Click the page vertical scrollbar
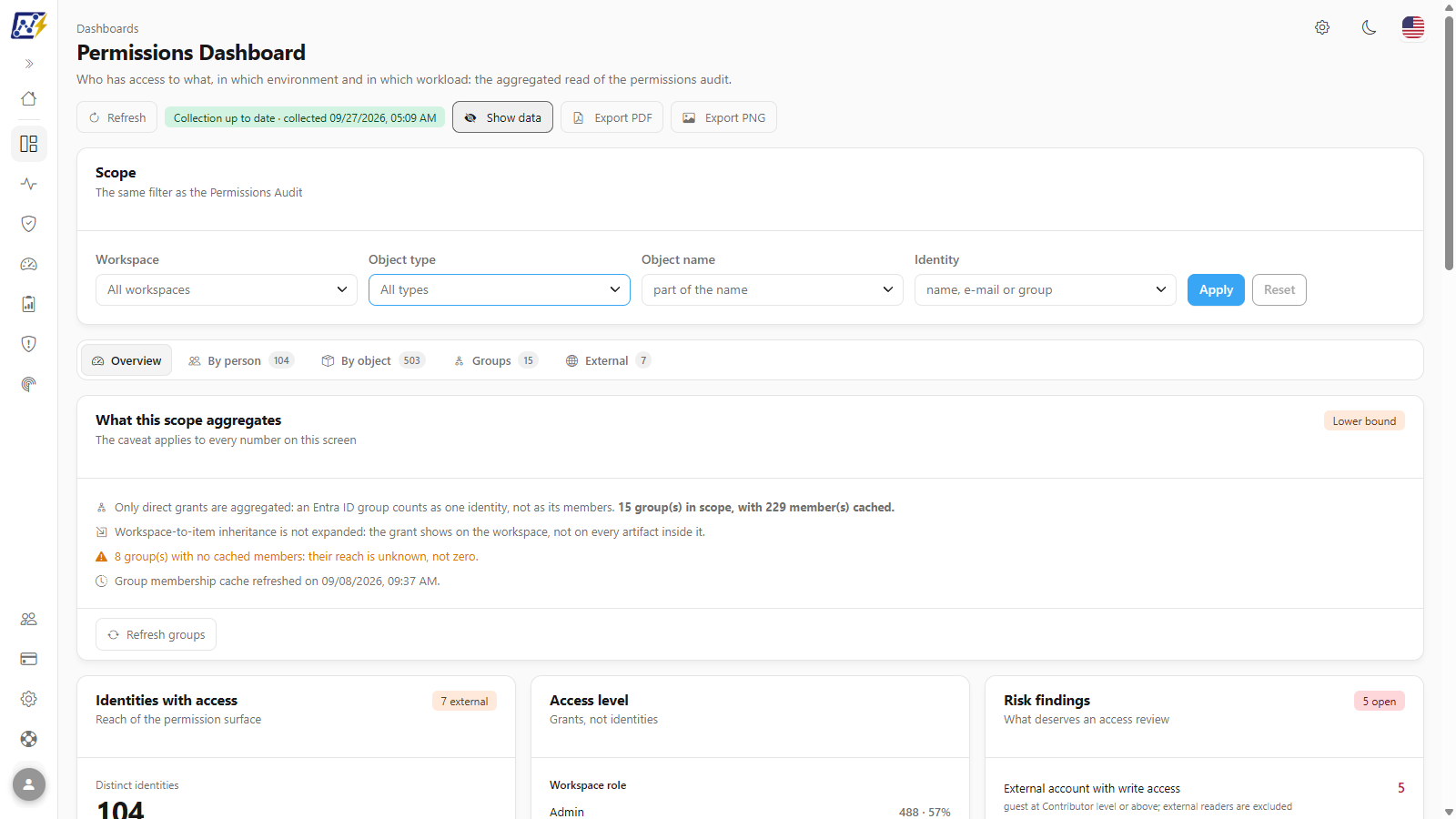The width and height of the screenshot is (1456, 819). pos(1449,142)
